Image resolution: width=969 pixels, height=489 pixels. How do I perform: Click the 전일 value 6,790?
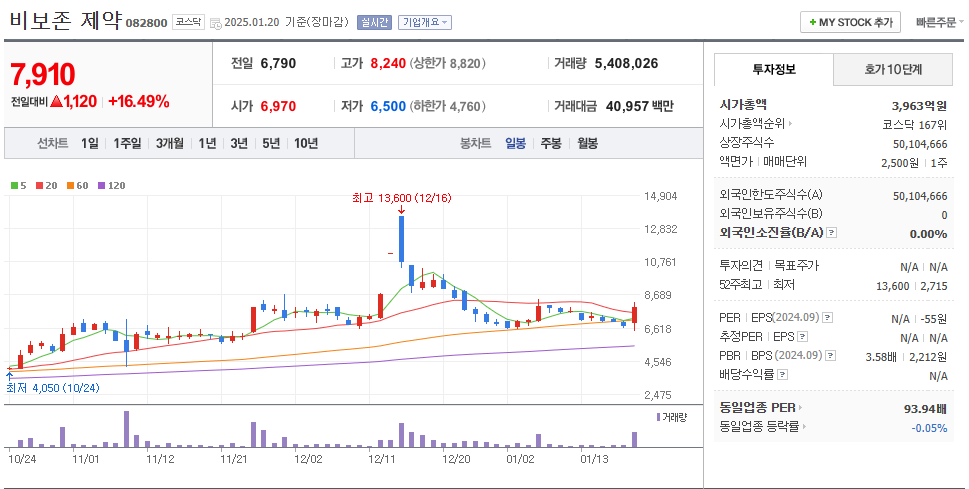coord(278,63)
